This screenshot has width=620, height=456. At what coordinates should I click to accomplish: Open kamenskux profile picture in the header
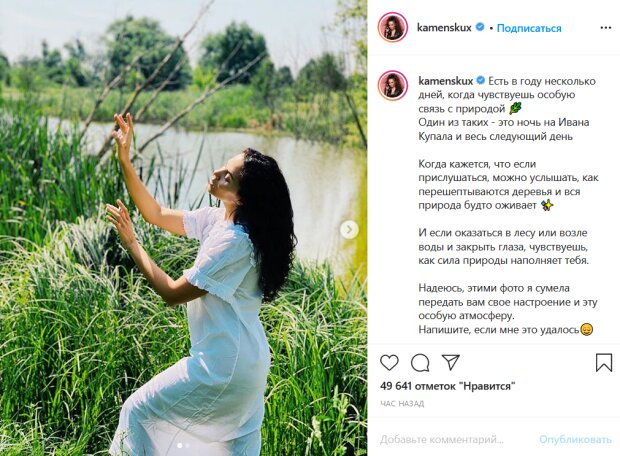pos(393,27)
